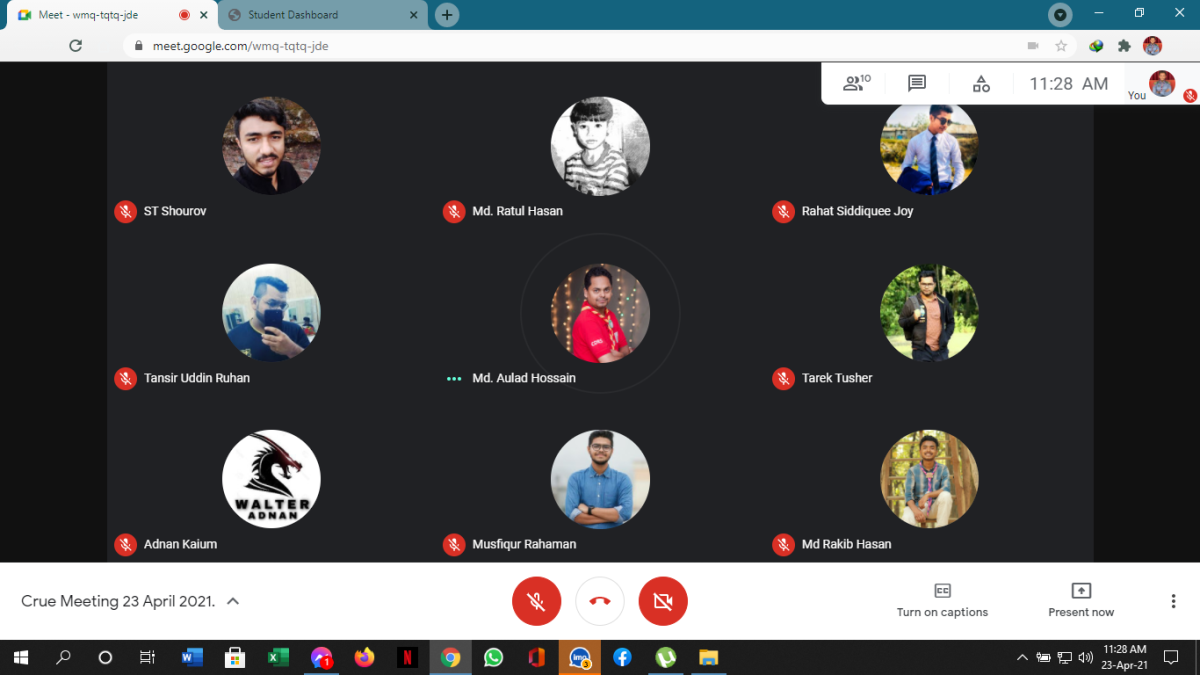Open the Meet activities panel

(x=980, y=84)
